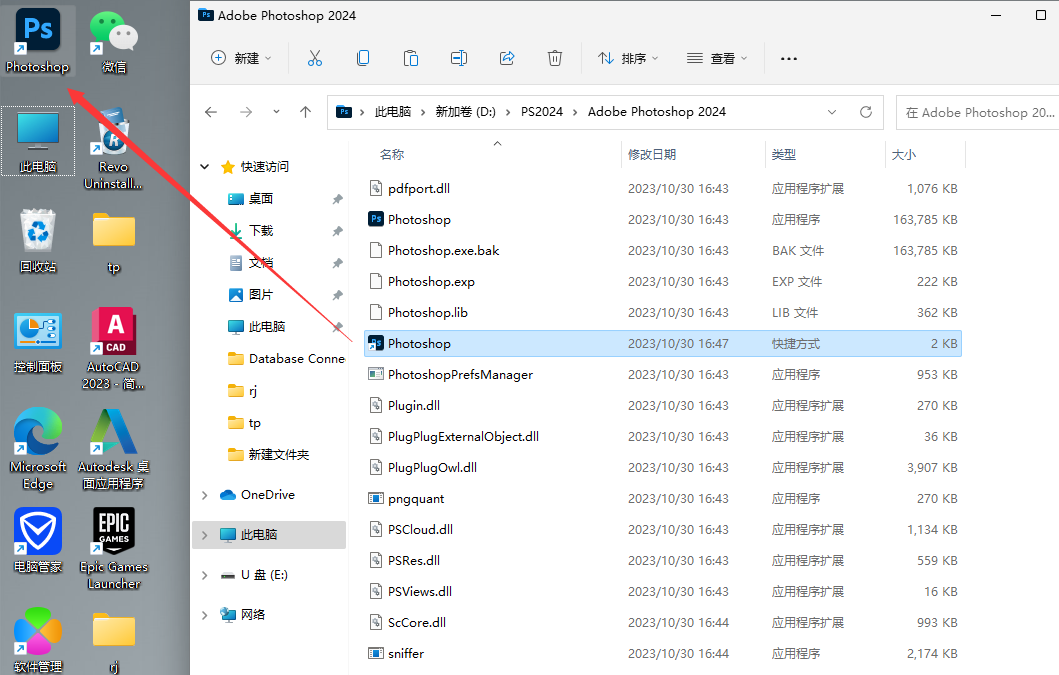This screenshot has height=675, width=1059.
Task: Refresh the current folder view
Action: (x=866, y=112)
